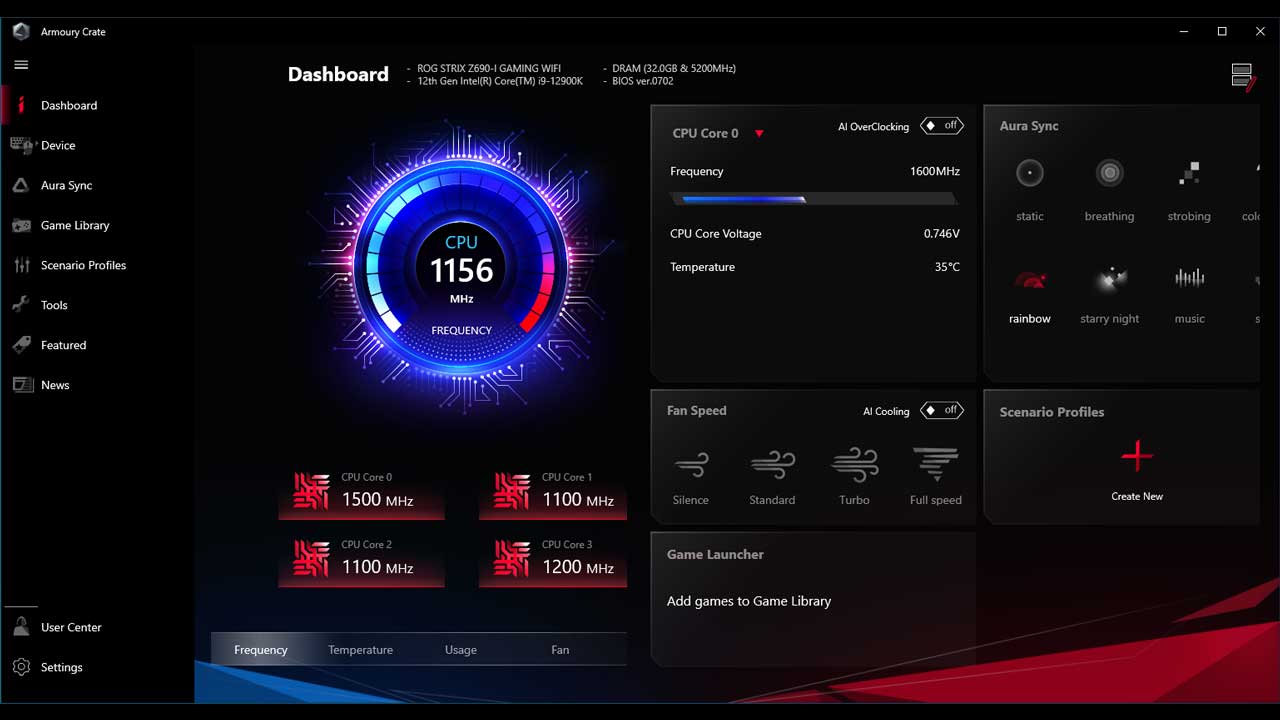The height and width of the screenshot is (720, 1280).
Task: Click the Aura Sync panel title
Action: pos(1029,126)
